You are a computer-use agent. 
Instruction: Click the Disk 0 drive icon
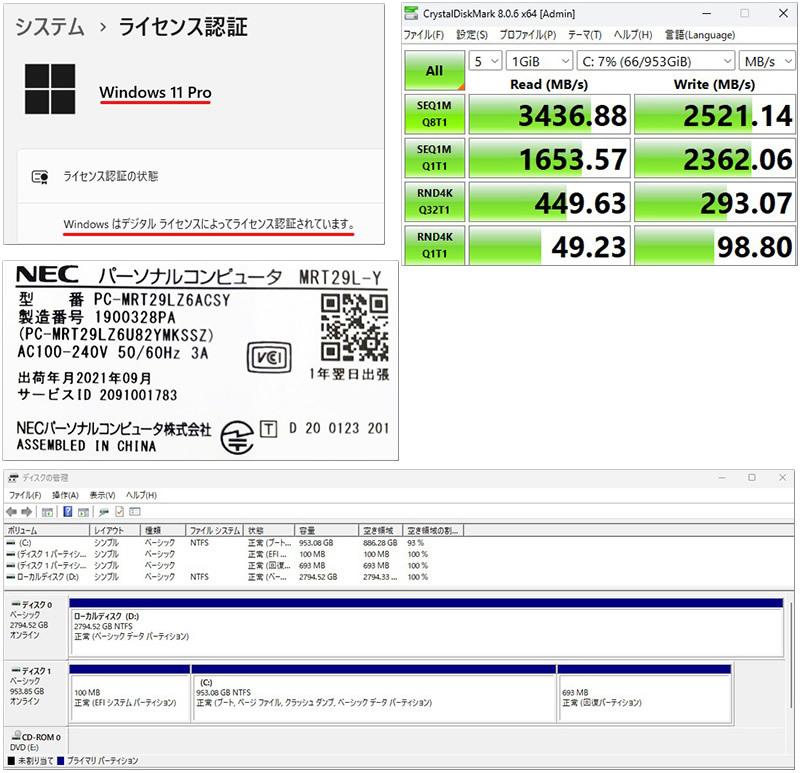tap(16, 605)
